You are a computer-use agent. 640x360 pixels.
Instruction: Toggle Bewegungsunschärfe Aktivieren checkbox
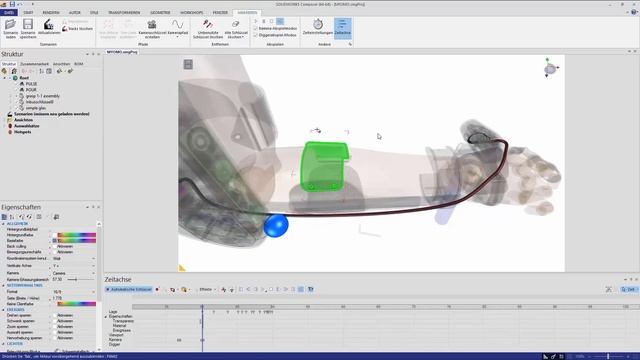coord(55,252)
